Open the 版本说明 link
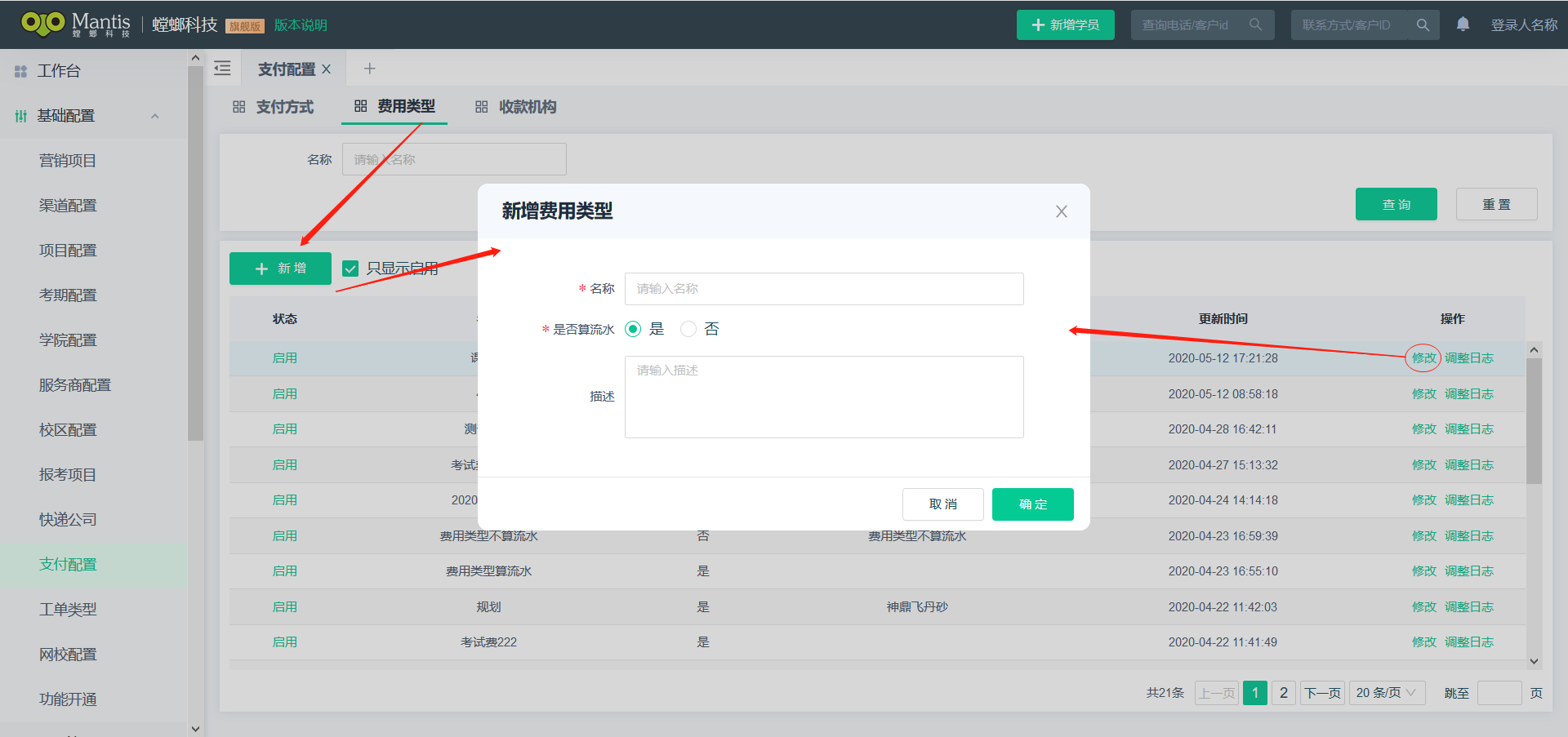1568x737 pixels. pyautogui.click(x=301, y=25)
